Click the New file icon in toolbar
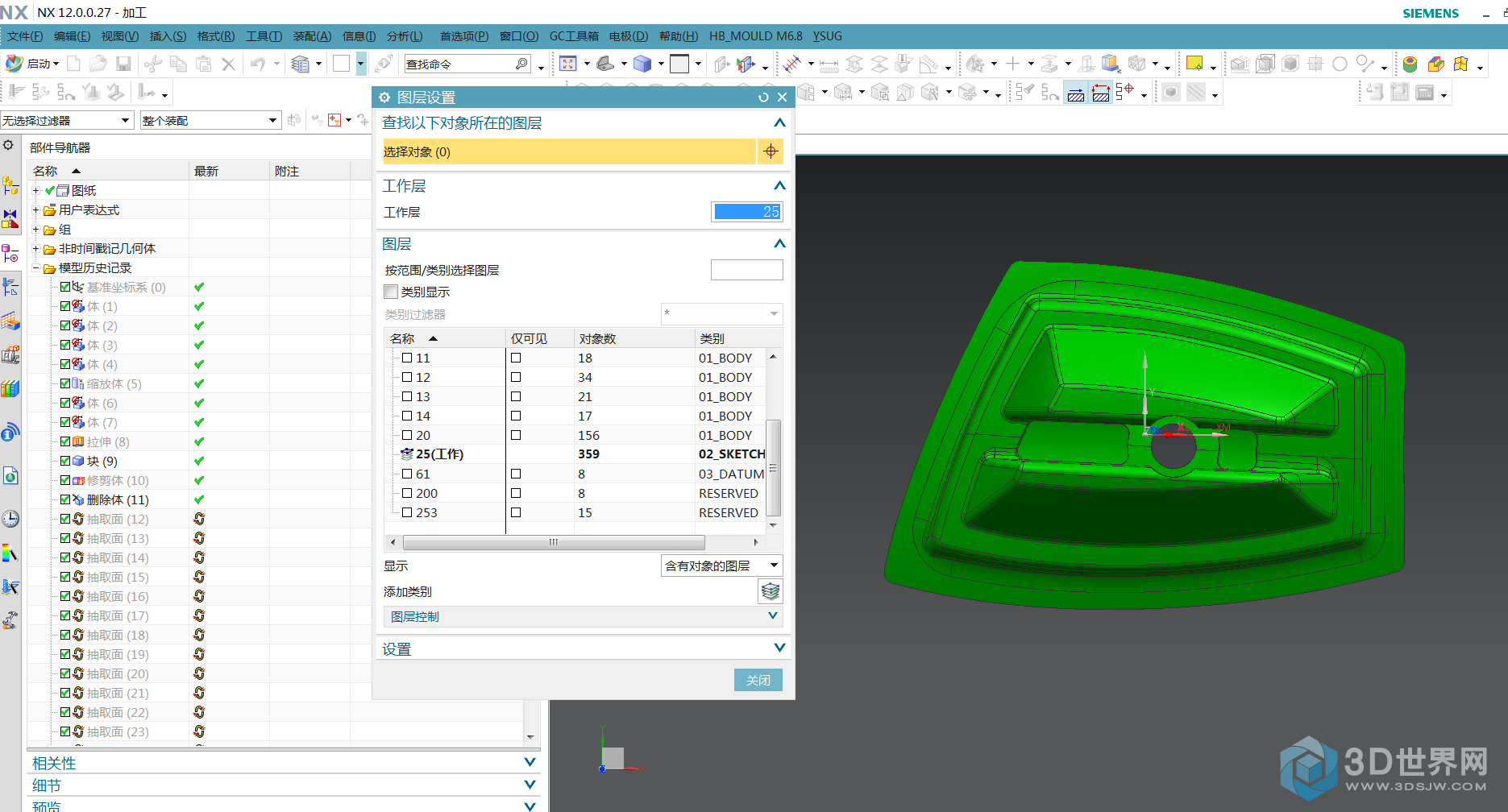This screenshot has height=812, width=1508. pyautogui.click(x=73, y=64)
